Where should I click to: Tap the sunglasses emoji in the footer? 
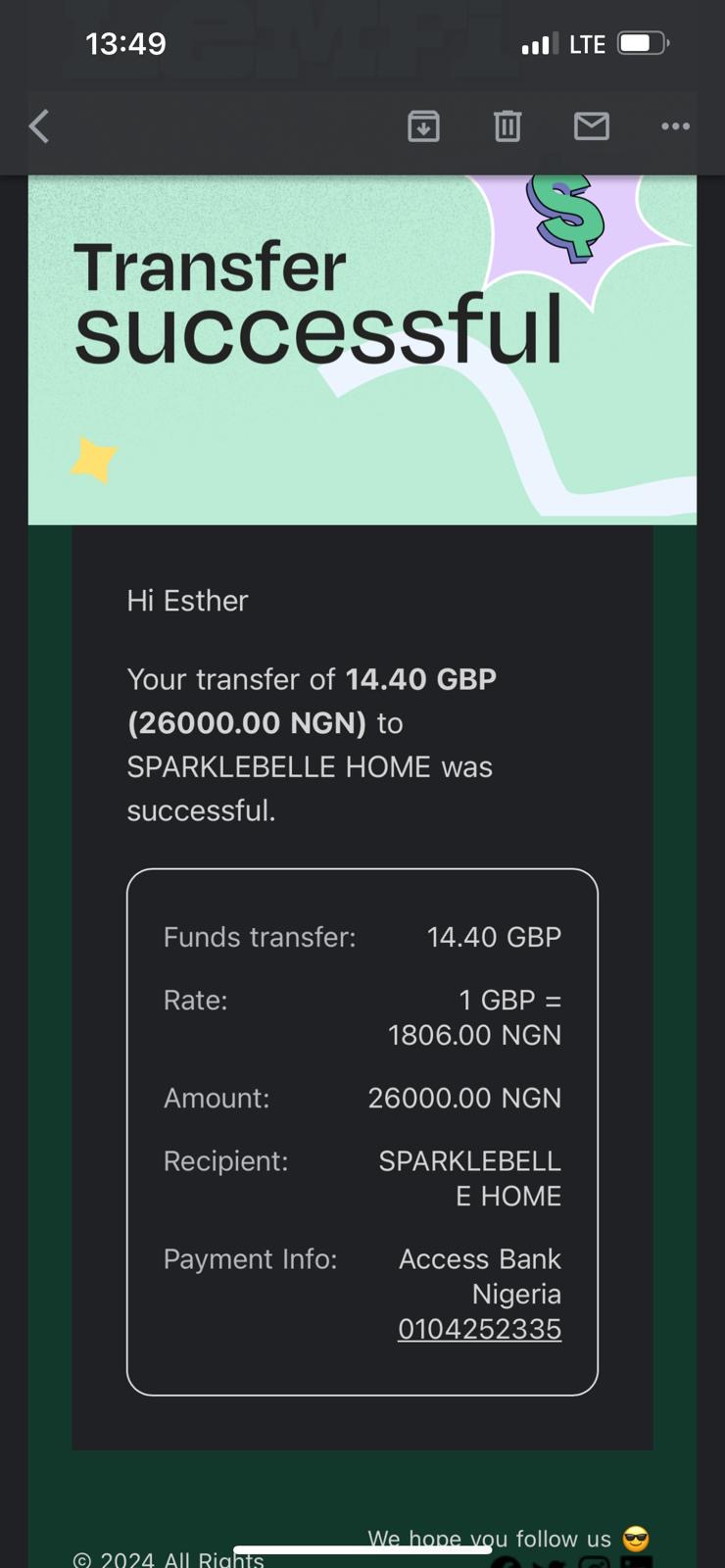(636, 1539)
